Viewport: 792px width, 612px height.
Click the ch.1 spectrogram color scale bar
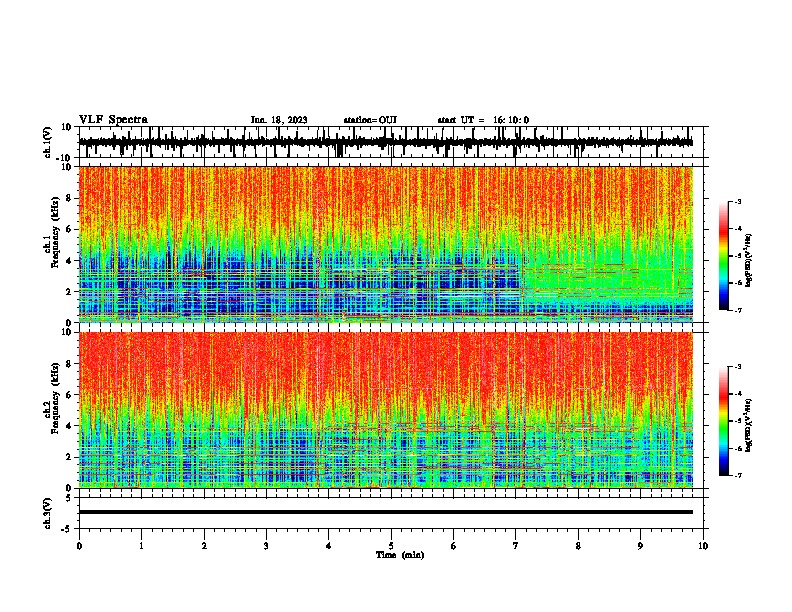click(x=723, y=256)
